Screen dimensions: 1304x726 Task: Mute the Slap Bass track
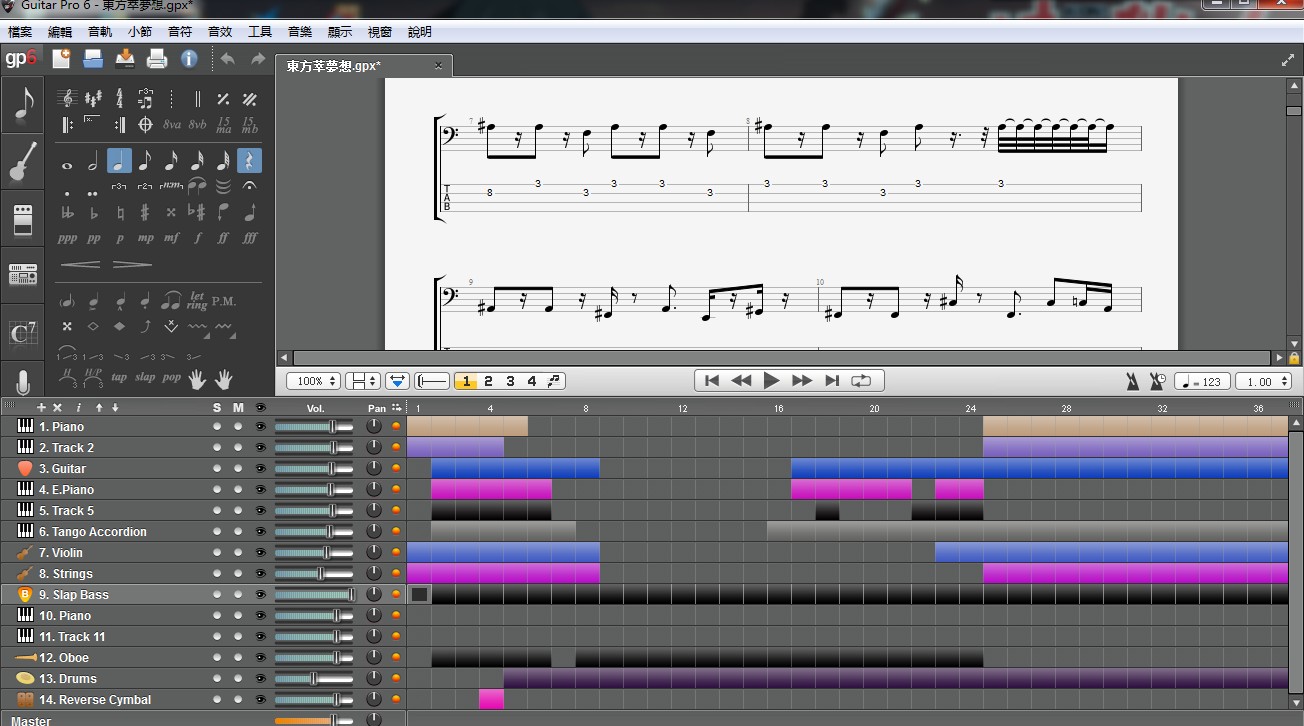(x=238, y=595)
